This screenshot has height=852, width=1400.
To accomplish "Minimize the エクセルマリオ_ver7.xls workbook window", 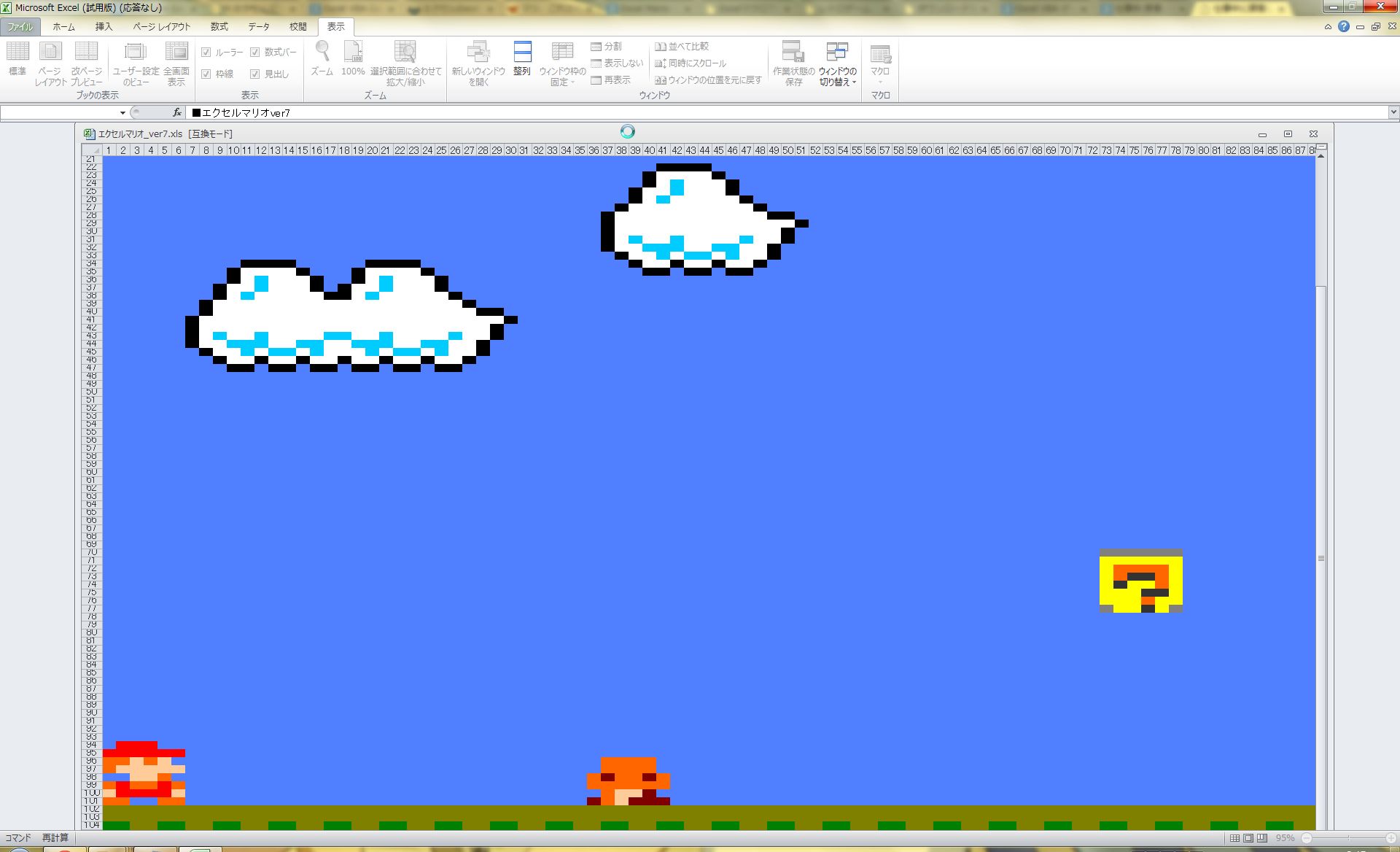I will coord(1263,134).
